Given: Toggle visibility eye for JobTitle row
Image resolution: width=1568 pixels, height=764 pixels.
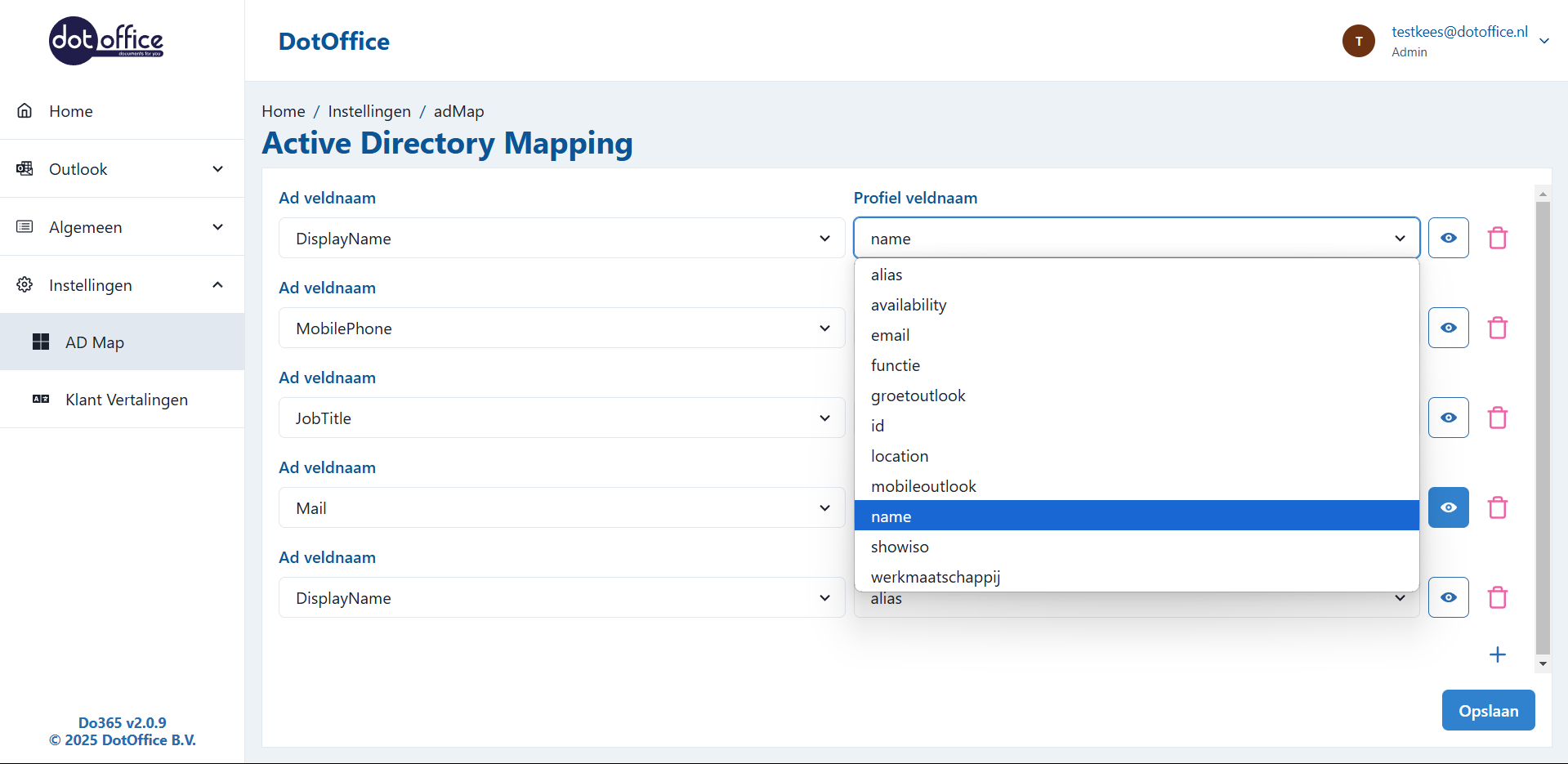Looking at the screenshot, I should pos(1448,418).
